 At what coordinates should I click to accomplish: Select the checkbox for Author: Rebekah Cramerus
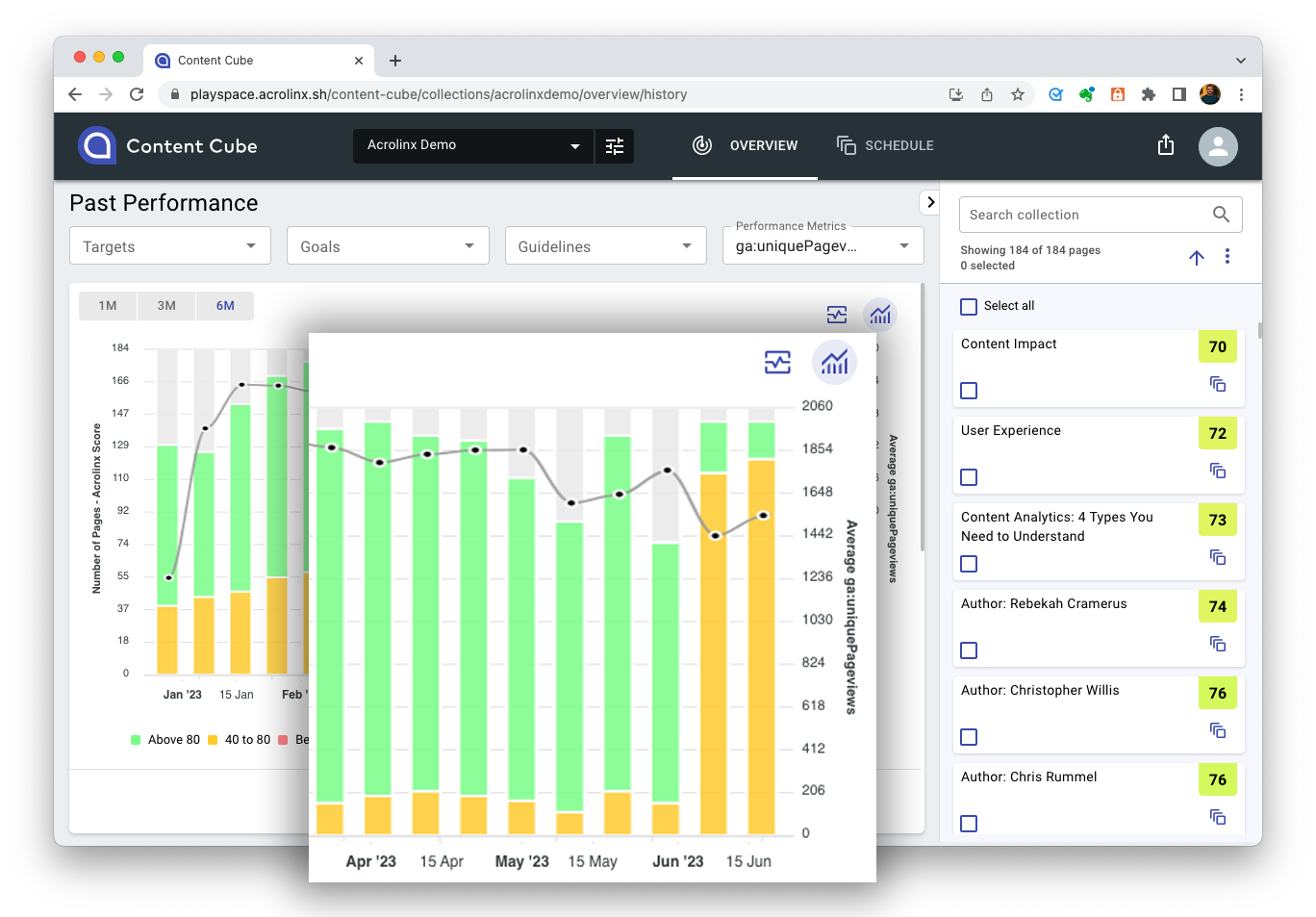(969, 650)
